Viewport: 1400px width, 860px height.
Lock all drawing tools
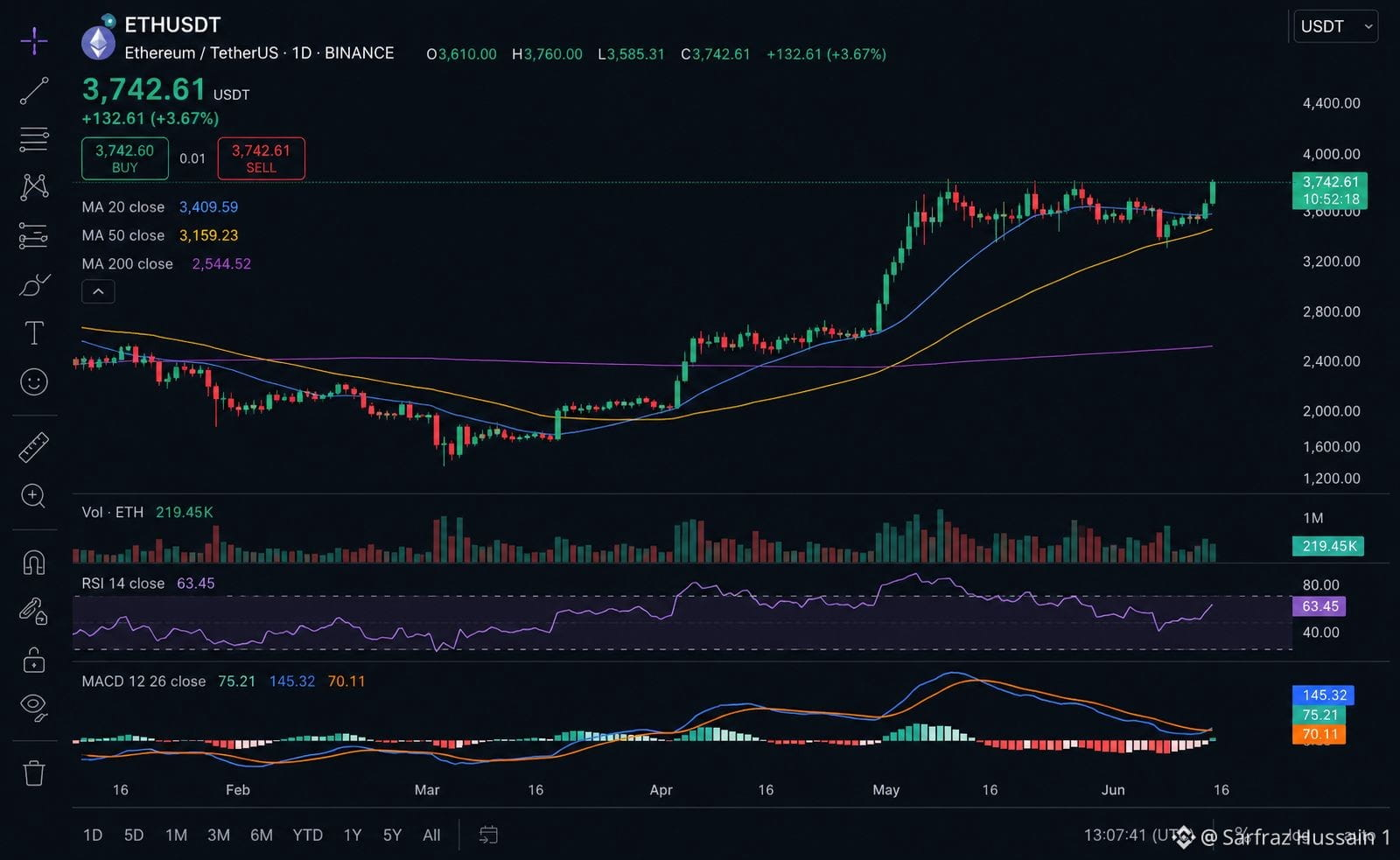pos(34,659)
